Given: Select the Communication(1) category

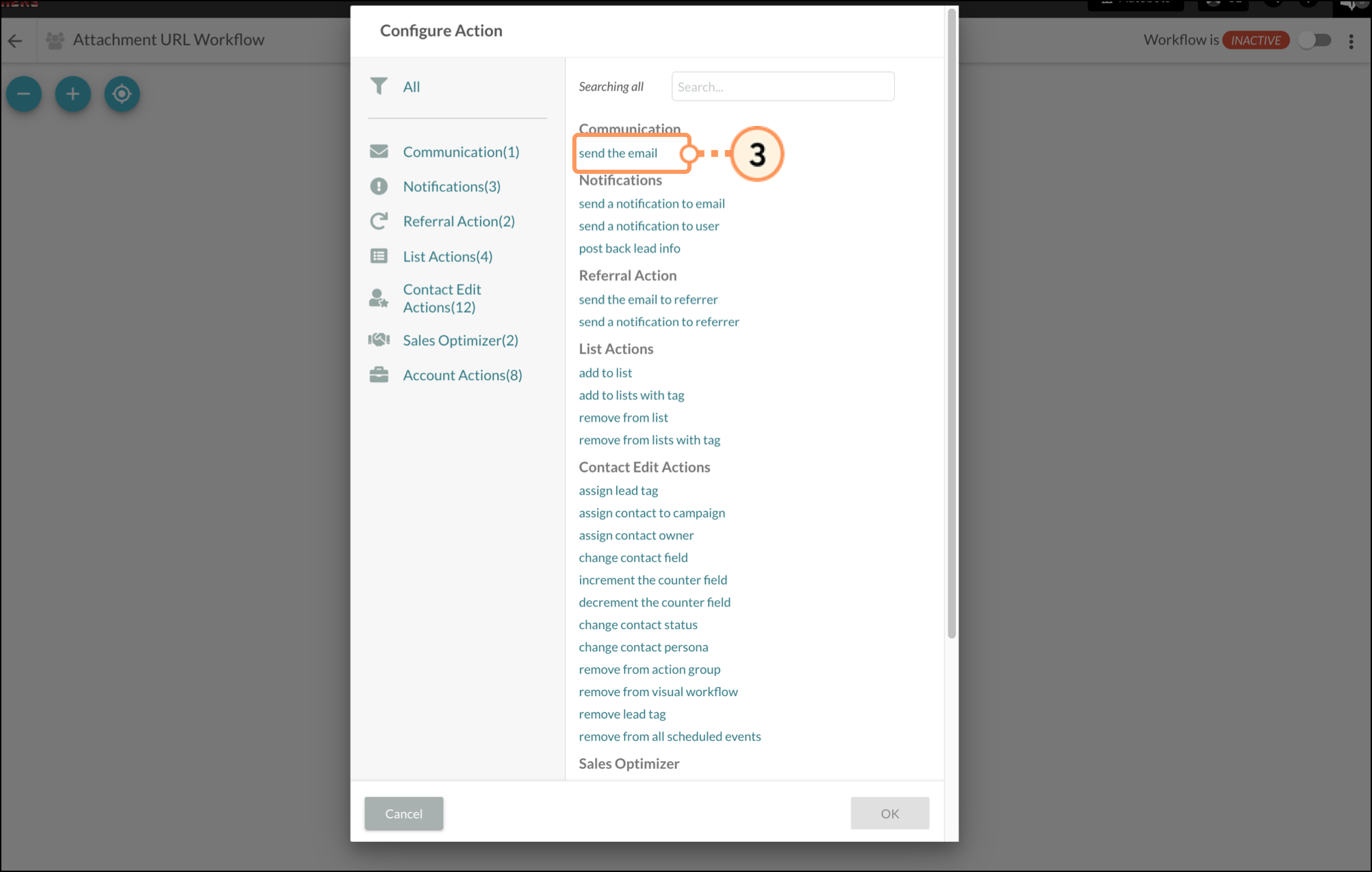Looking at the screenshot, I should click(461, 152).
